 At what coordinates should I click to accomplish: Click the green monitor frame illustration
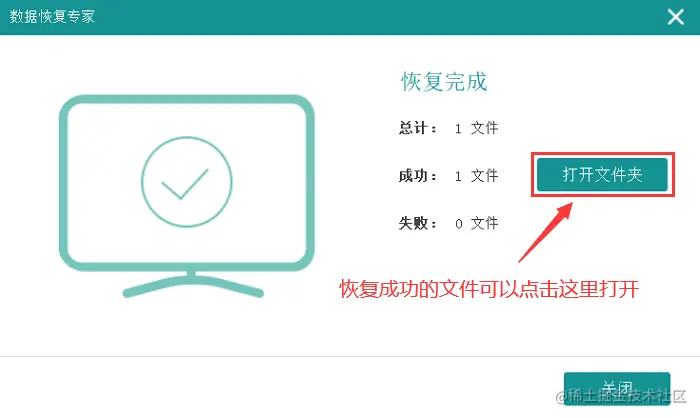tap(187, 182)
